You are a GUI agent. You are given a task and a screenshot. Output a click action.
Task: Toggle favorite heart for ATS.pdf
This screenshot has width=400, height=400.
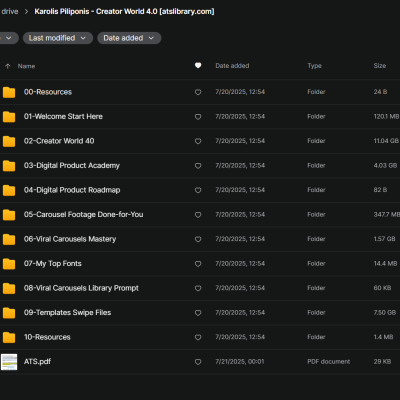pos(198,362)
